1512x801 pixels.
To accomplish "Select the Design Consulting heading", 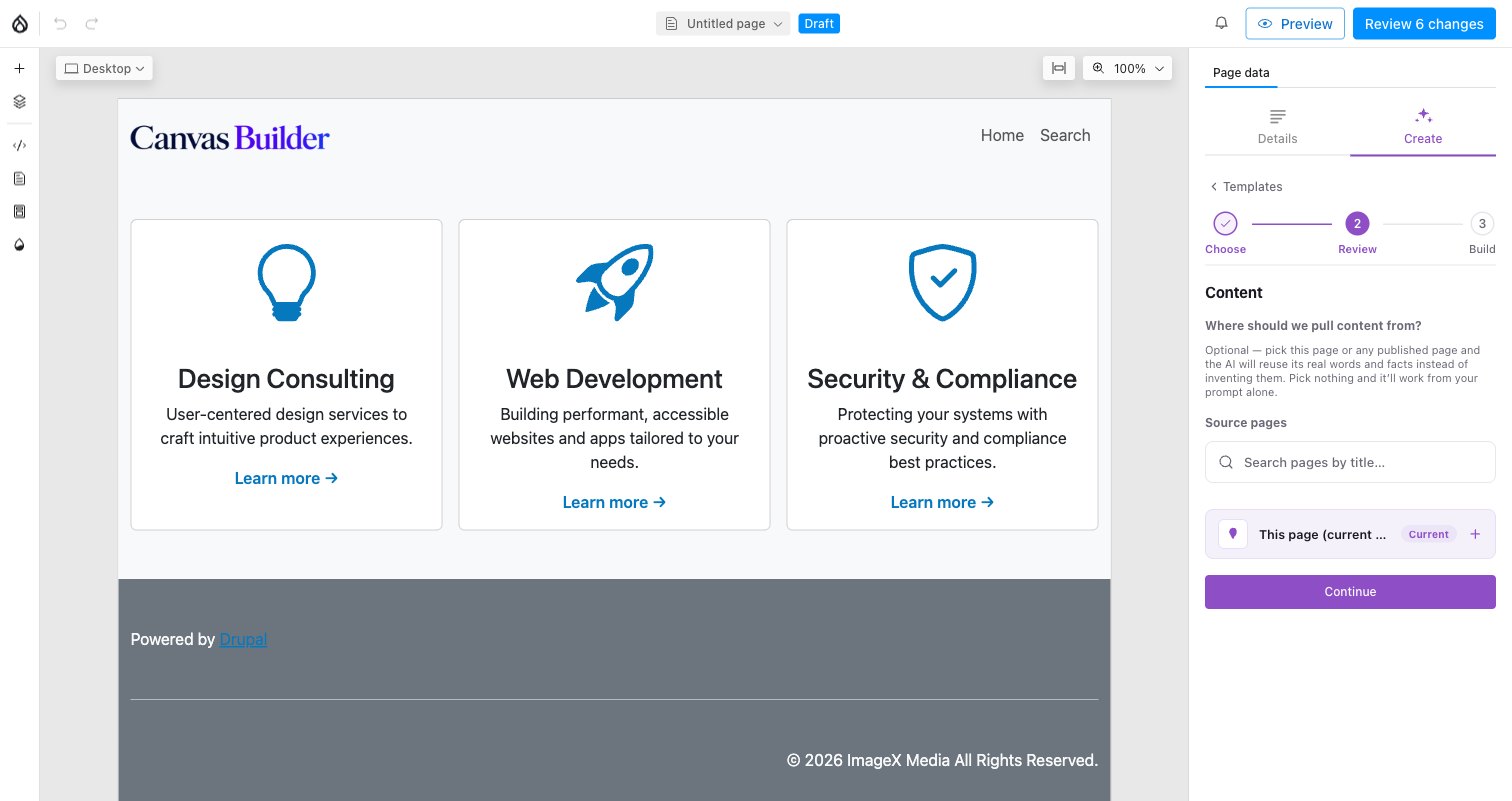I will [x=286, y=379].
